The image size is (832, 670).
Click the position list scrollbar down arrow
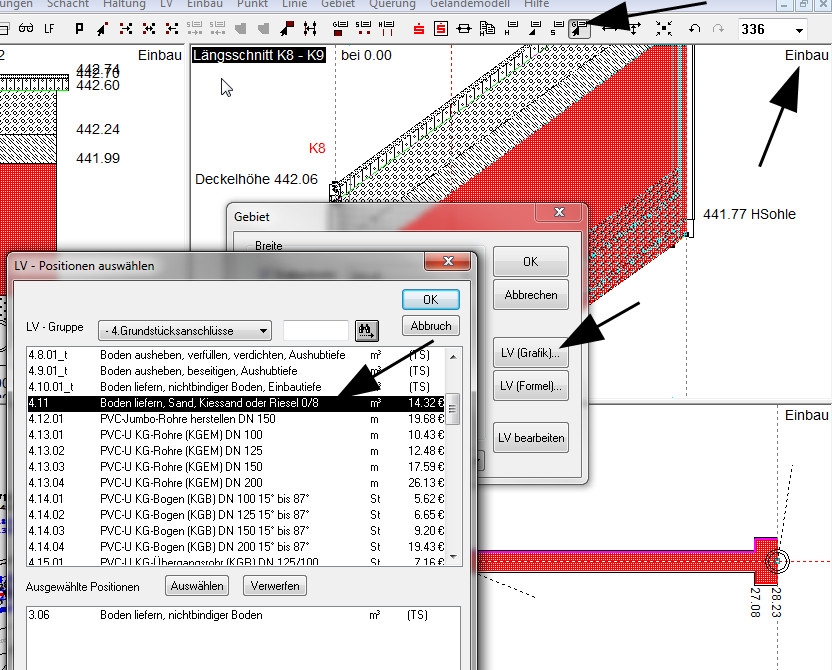(x=454, y=557)
